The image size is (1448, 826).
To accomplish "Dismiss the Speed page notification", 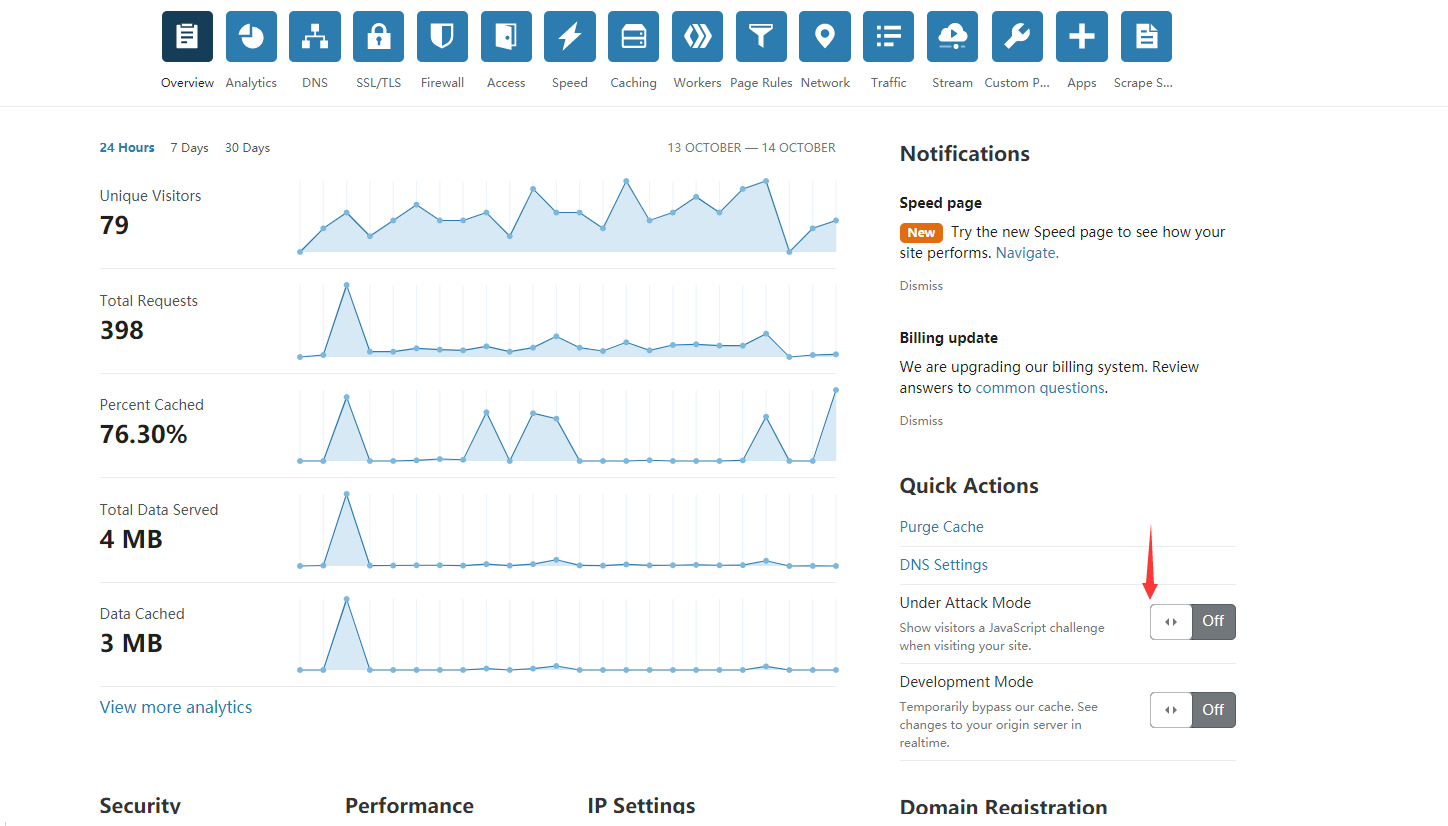I will point(921,286).
